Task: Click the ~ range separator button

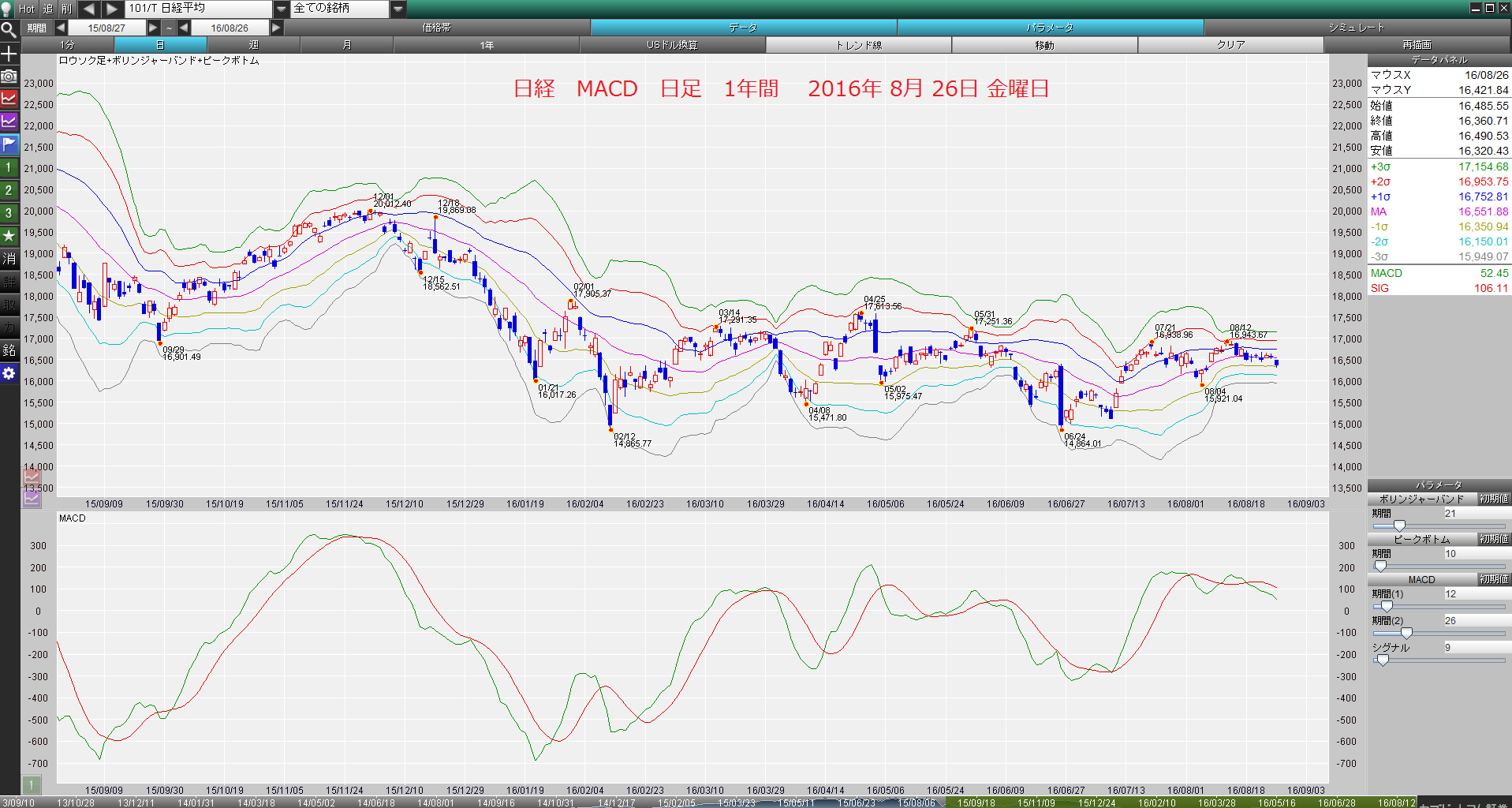Action: [169, 28]
